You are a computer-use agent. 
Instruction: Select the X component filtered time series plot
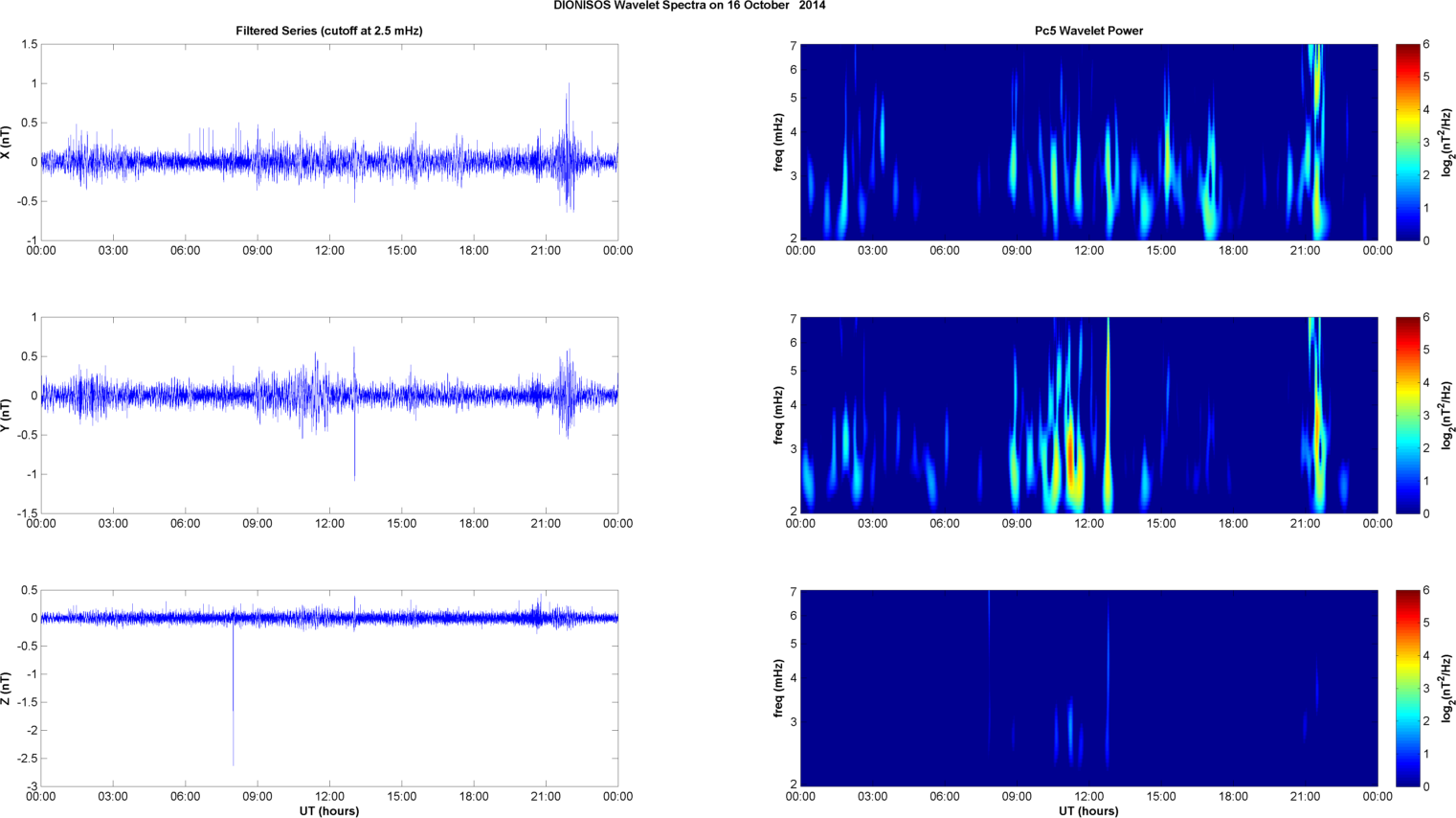(x=329, y=143)
